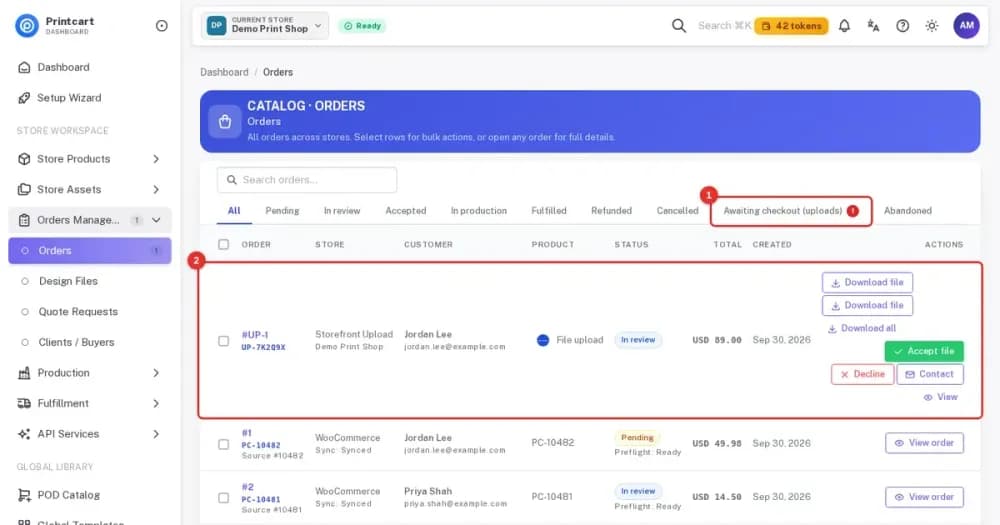The image size is (1000, 525).
Task: Click the Decline button
Action: [862, 374]
